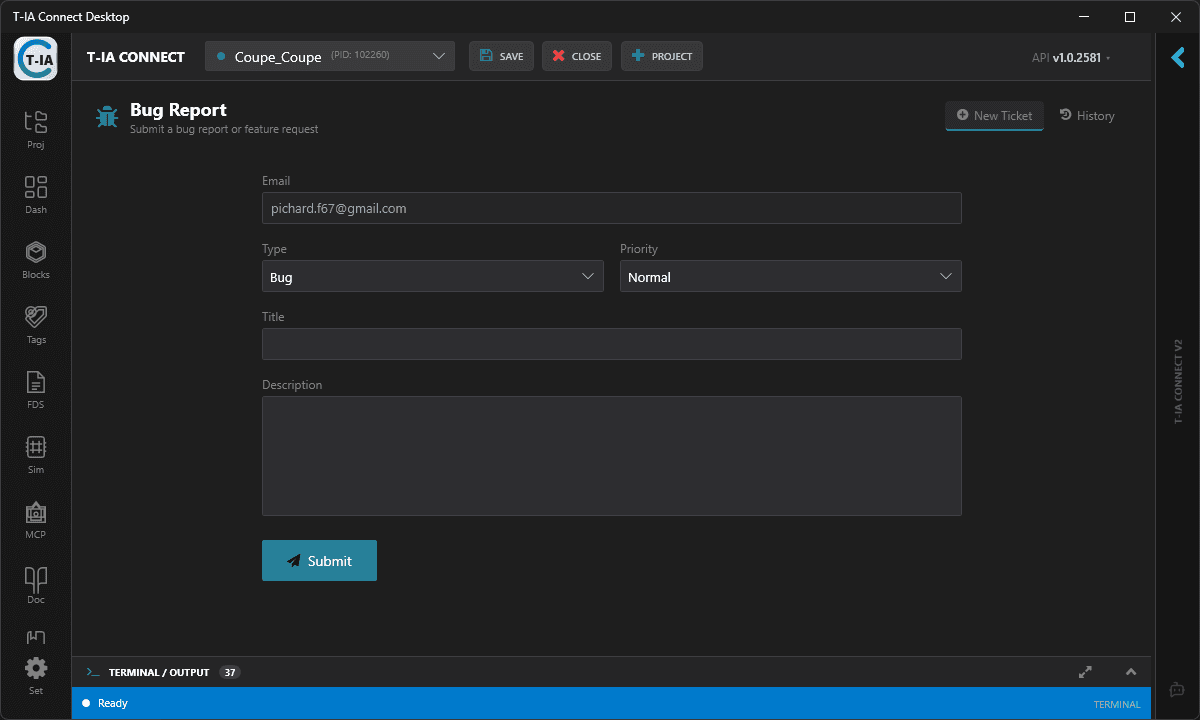
Task: Change the Priority dropdown from Normal
Action: [790, 276]
